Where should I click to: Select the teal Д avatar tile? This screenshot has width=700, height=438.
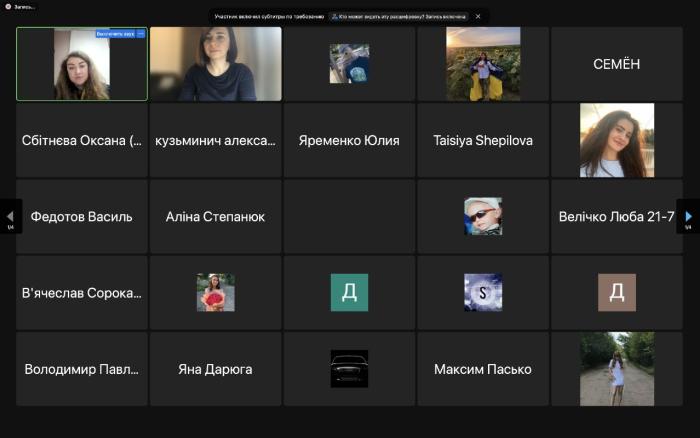[x=349, y=293]
